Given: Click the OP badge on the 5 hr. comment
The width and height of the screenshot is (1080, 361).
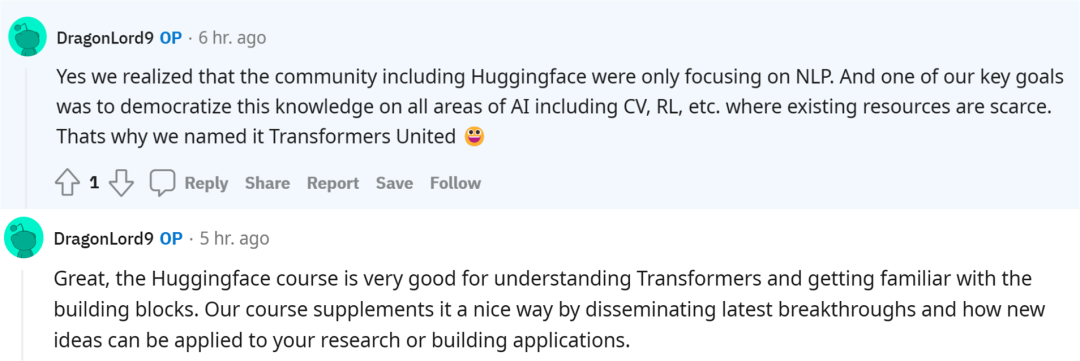Looking at the screenshot, I should pyautogui.click(x=171, y=238).
